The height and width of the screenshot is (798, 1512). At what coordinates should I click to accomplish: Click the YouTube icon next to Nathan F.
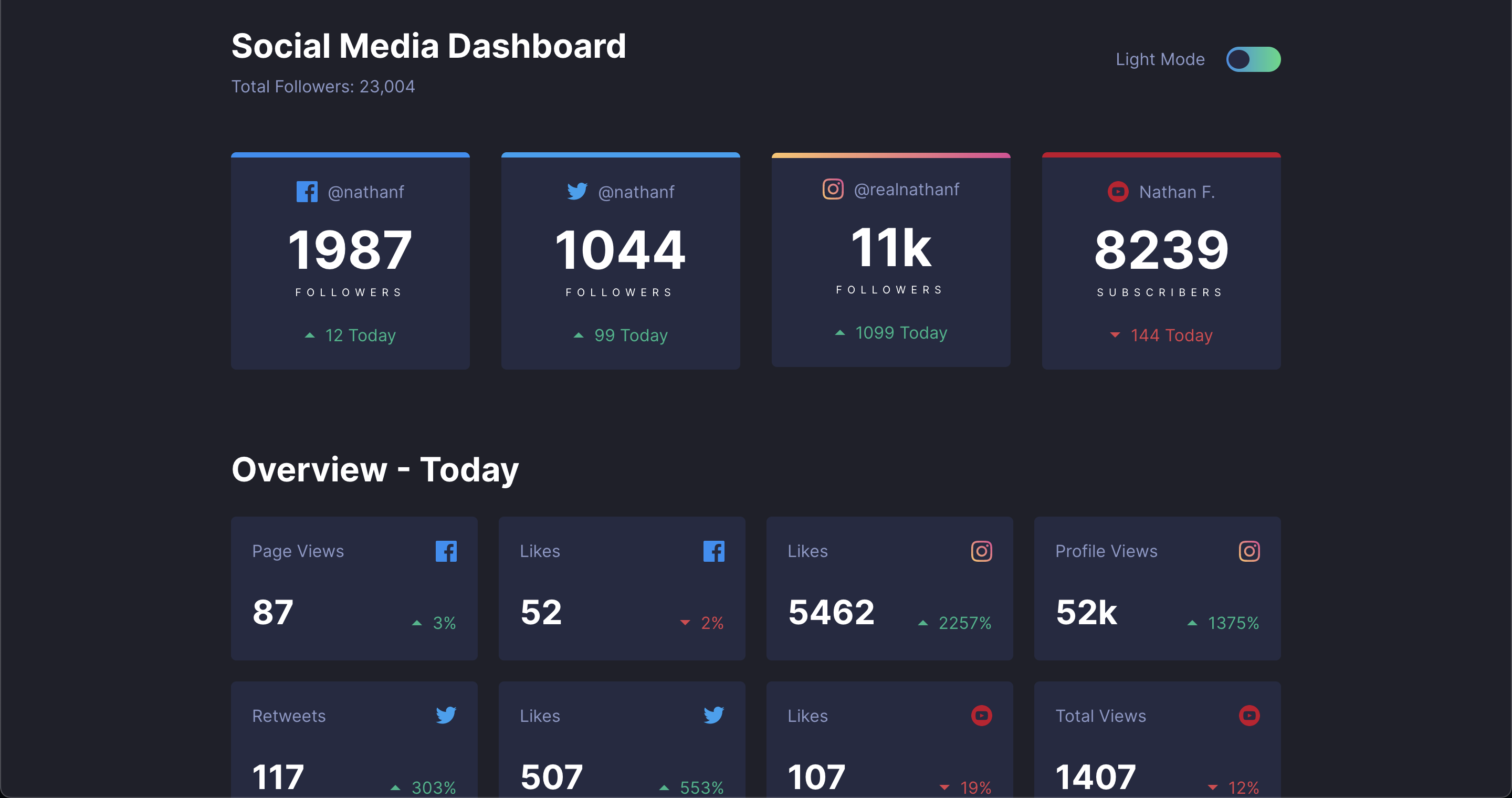coord(1118,192)
